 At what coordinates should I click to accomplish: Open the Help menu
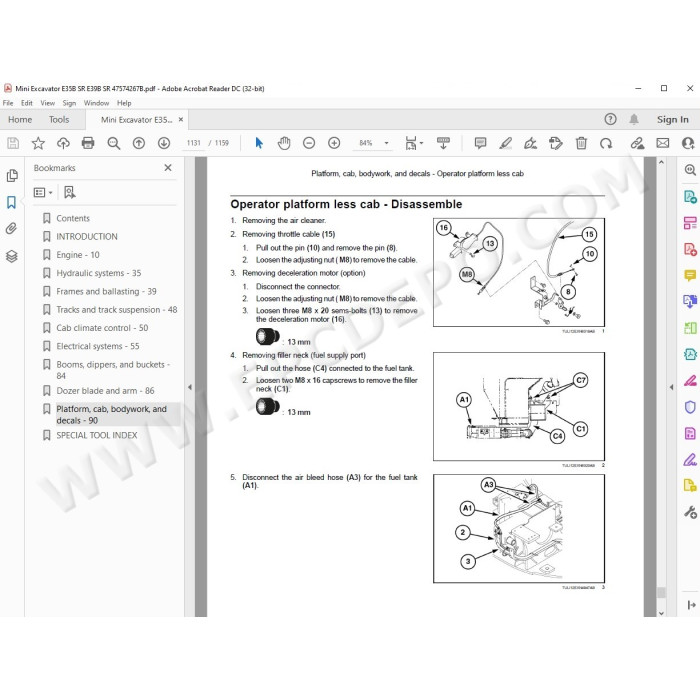124,103
